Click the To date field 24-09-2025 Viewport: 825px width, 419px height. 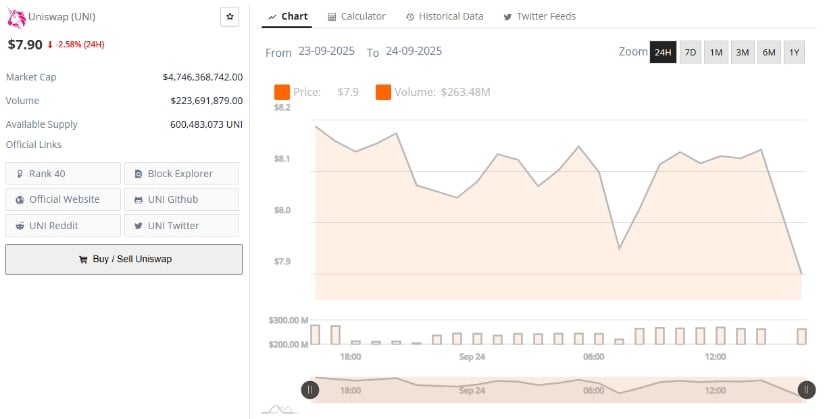(414, 52)
